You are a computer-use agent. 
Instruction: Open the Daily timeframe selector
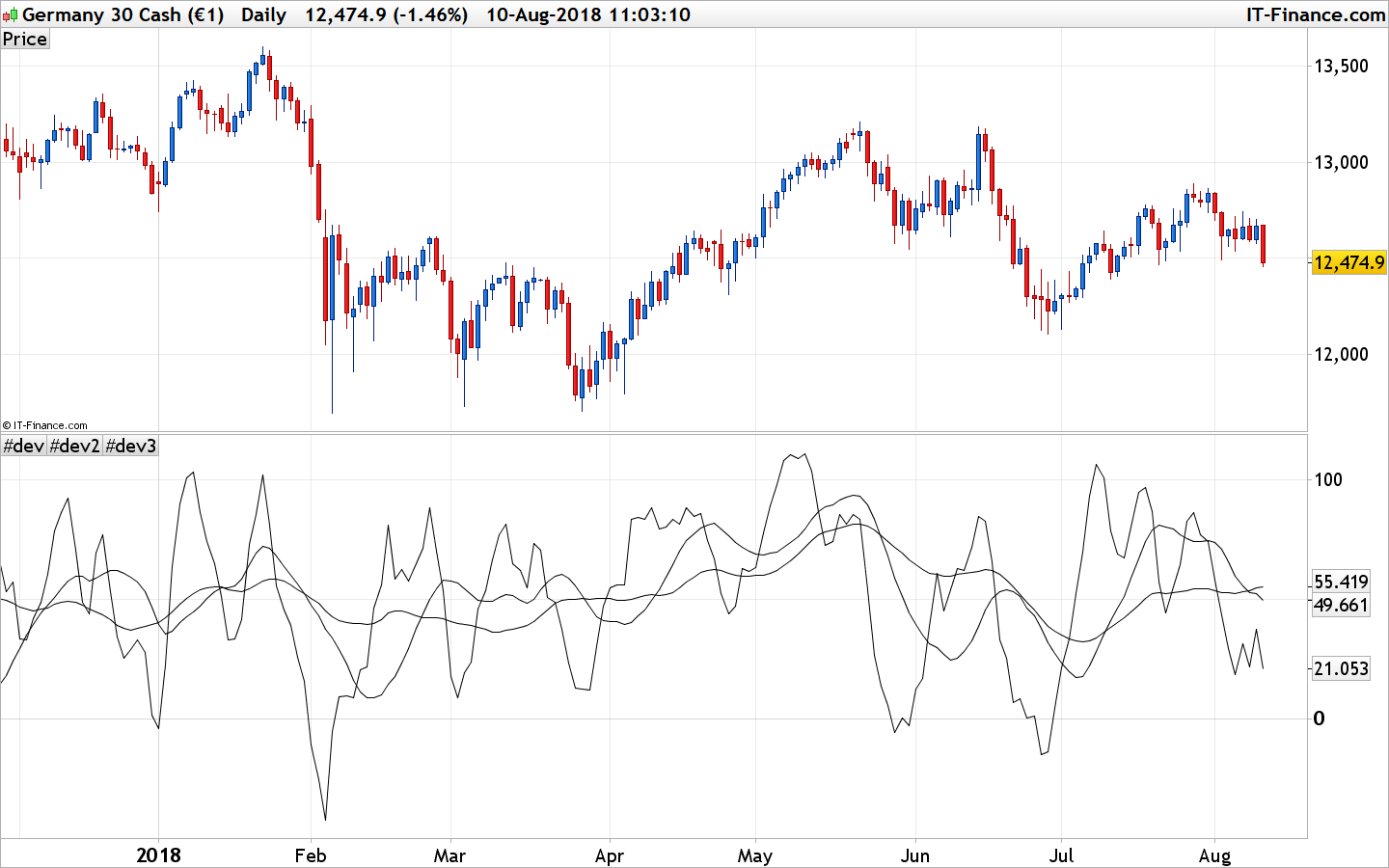coord(262,14)
